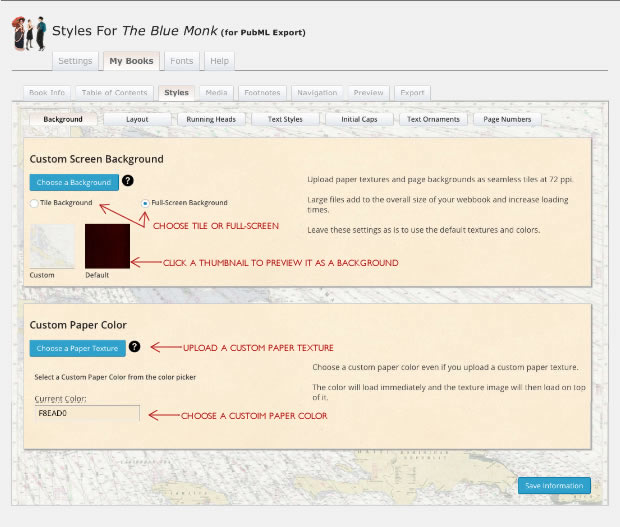This screenshot has height=527, width=620.
Task: Select the Tile Background radio button
Action: click(x=35, y=203)
